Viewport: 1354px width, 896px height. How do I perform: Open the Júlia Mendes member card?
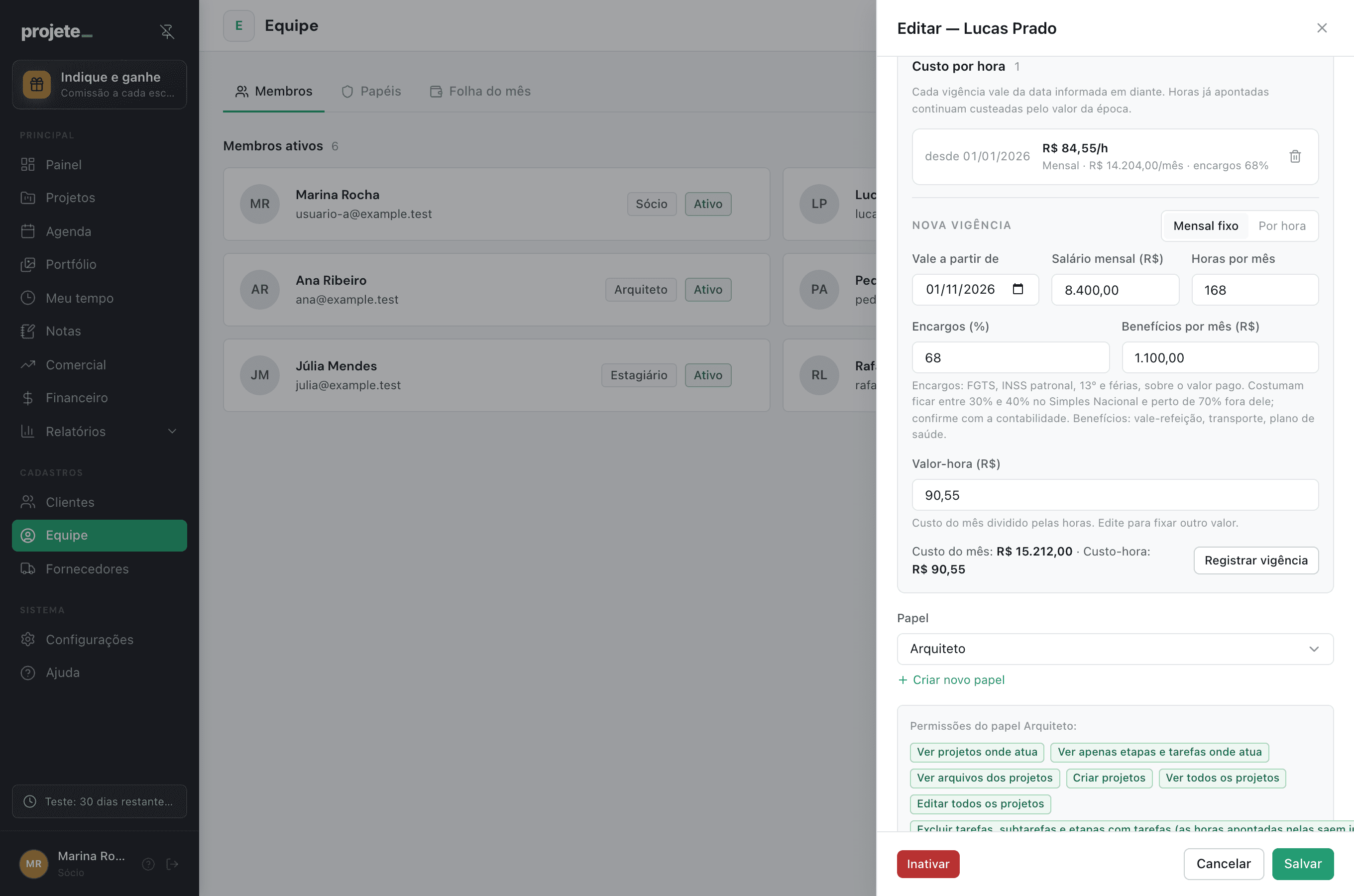(x=496, y=375)
